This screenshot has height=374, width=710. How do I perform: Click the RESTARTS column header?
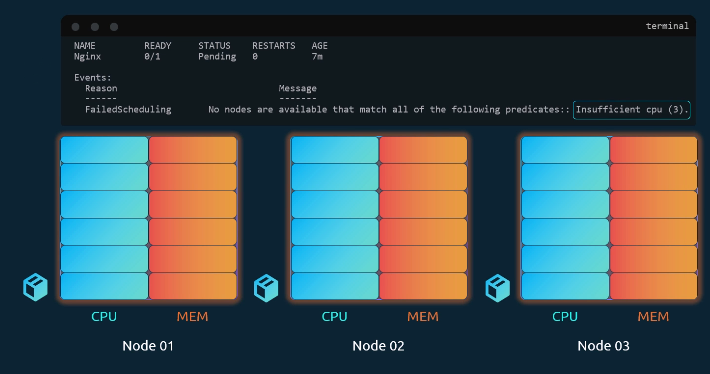(x=273, y=46)
